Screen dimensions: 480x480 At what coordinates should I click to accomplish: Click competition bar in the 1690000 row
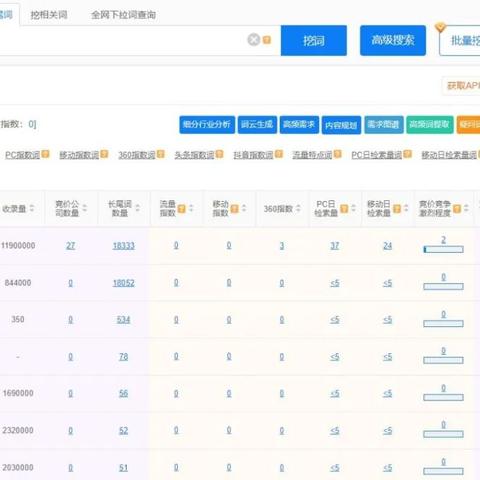tap(443, 397)
